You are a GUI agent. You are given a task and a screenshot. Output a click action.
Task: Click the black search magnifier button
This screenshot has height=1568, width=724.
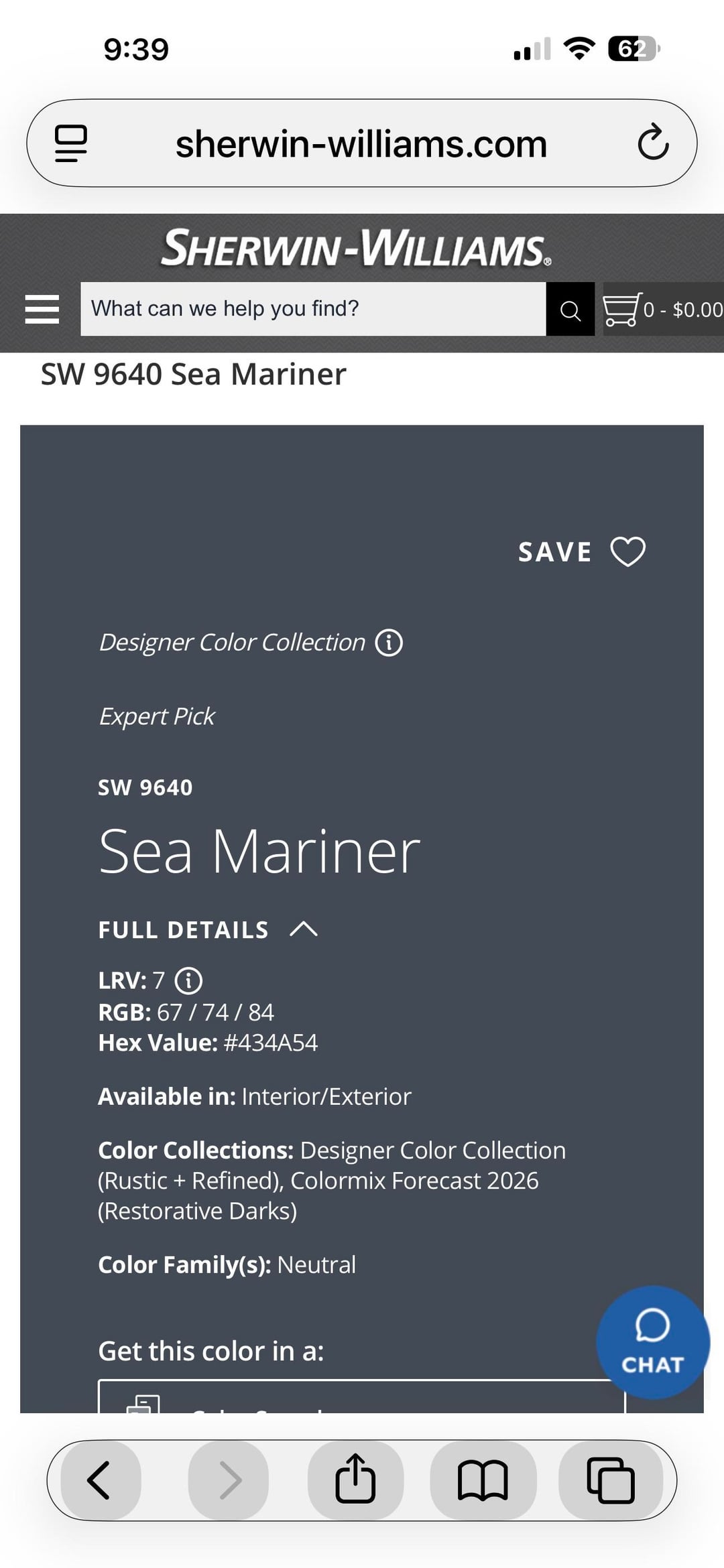tap(570, 310)
